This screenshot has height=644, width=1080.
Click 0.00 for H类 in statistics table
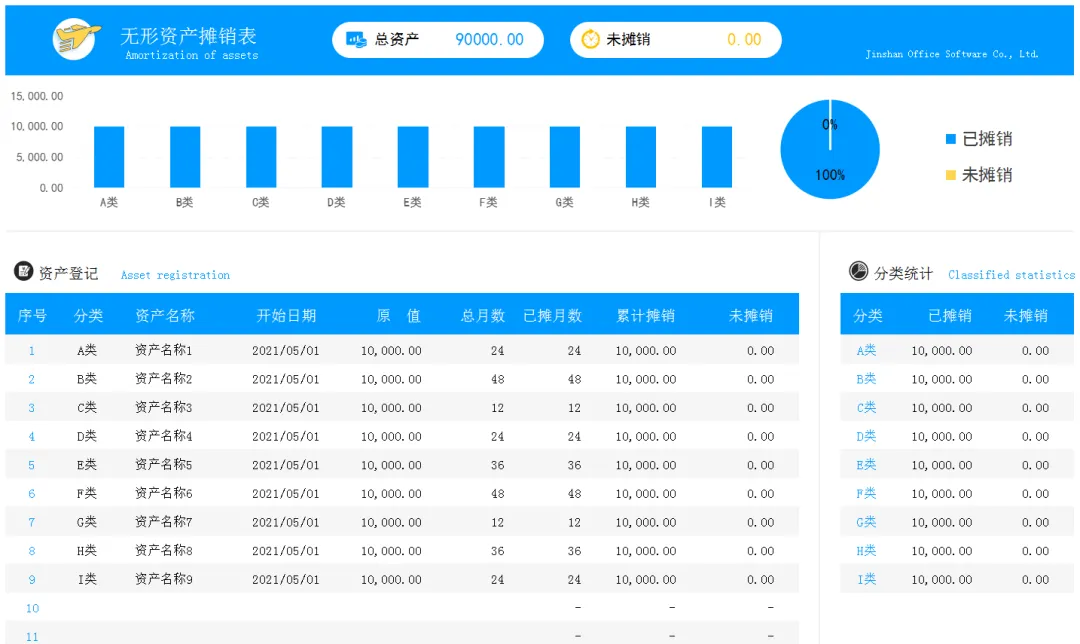click(1035, 551)
